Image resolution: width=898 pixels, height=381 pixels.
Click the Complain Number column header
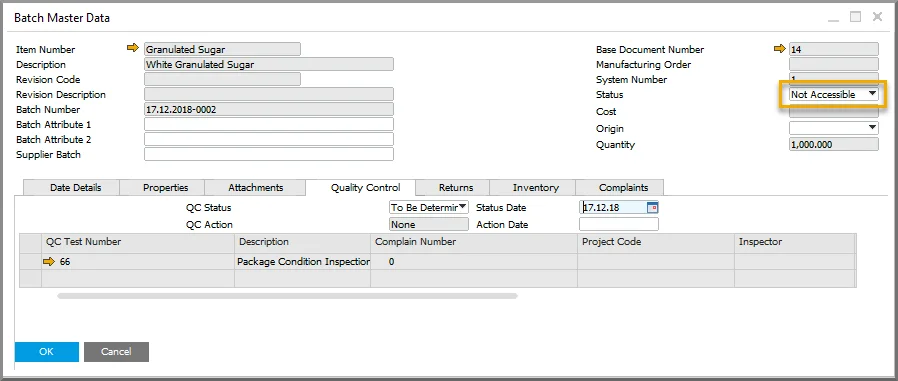tap(474, 242)
